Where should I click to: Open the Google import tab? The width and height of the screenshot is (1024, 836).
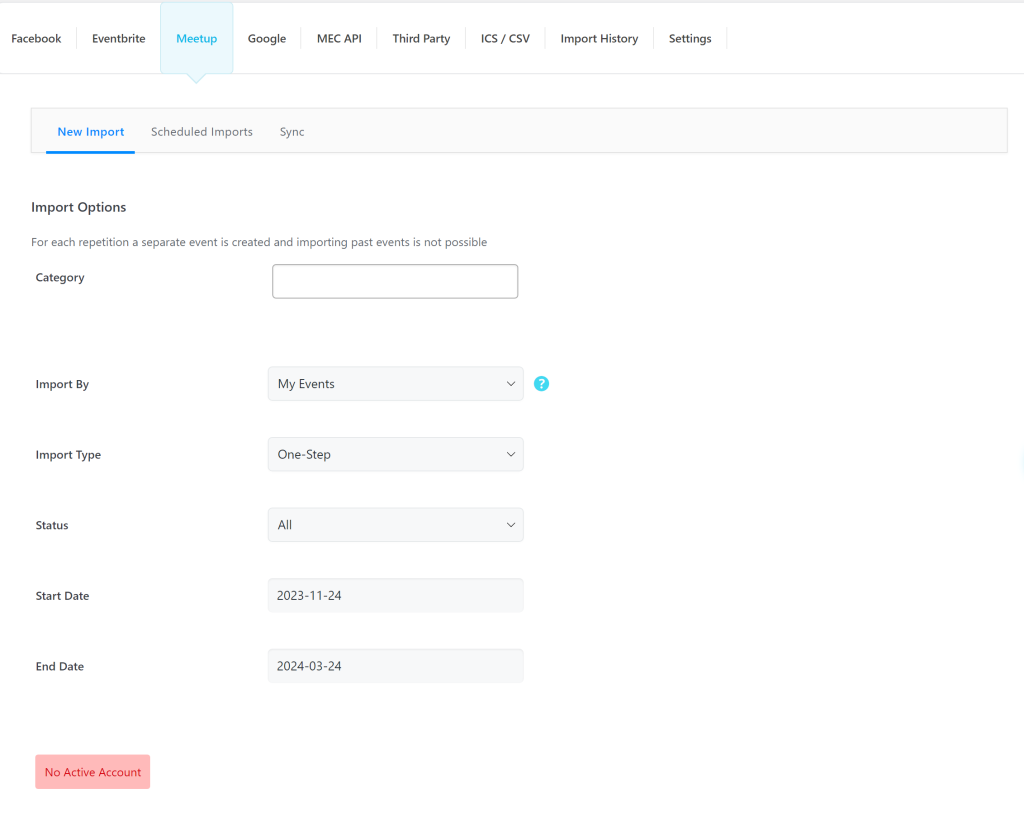pos(267,38)
